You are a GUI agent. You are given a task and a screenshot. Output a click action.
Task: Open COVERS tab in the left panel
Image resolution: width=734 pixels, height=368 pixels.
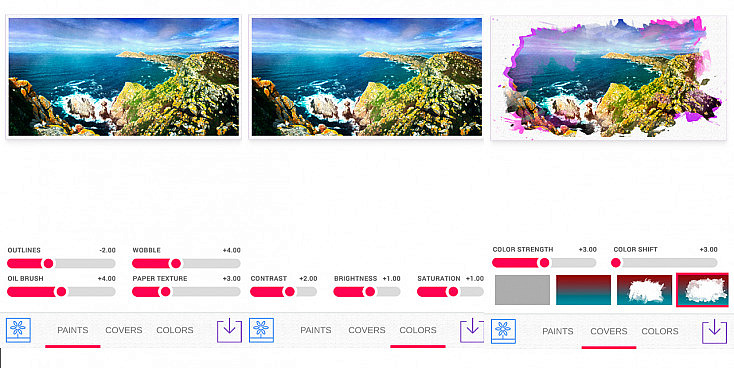[x=124, y=330]
